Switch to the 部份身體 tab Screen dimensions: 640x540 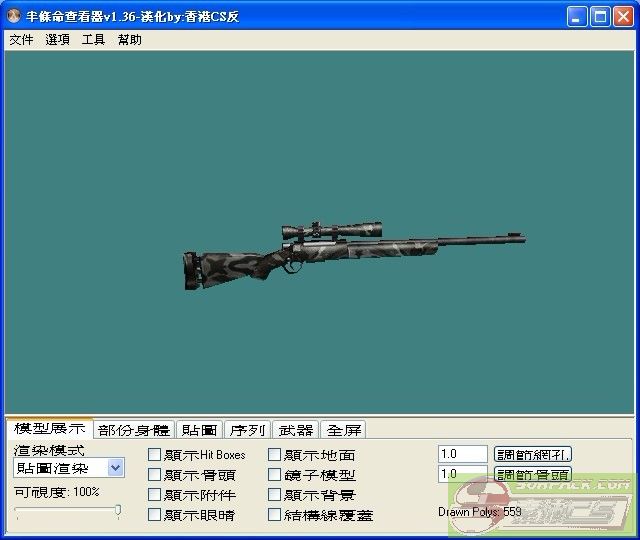pos(134,430)
